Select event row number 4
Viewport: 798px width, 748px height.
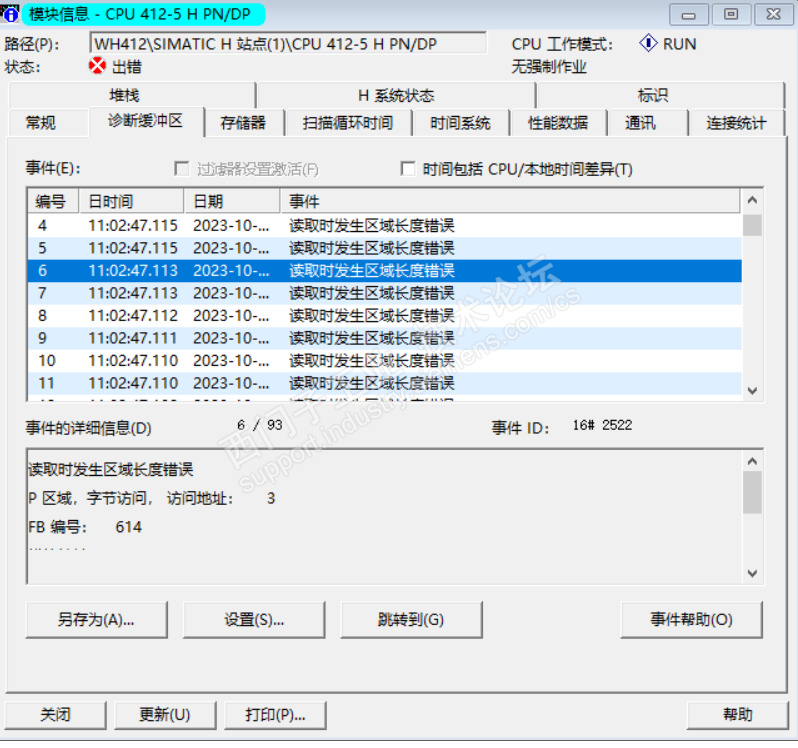(385, 225)
